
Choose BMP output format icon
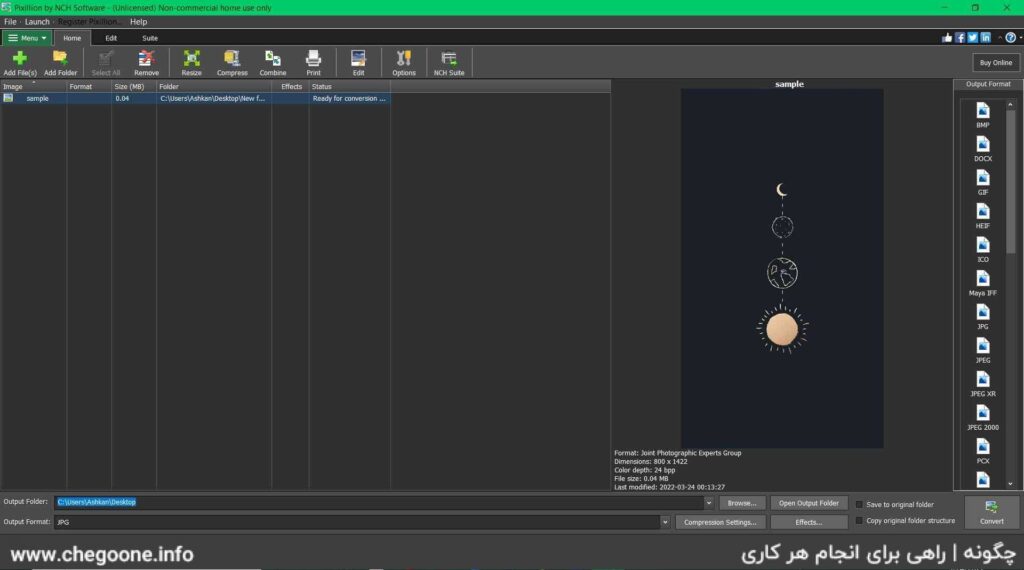click(983, 115)
